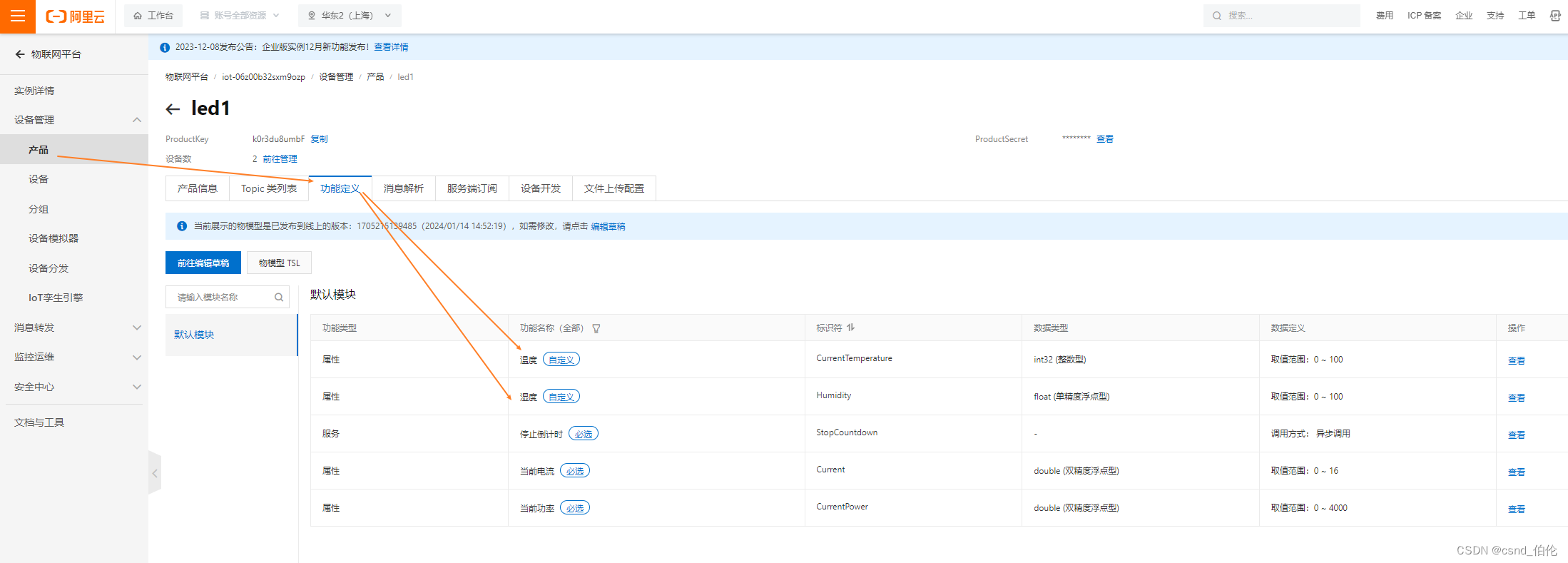
Task: Click 支持 in the top bar
Action: tap(1495, 16)
